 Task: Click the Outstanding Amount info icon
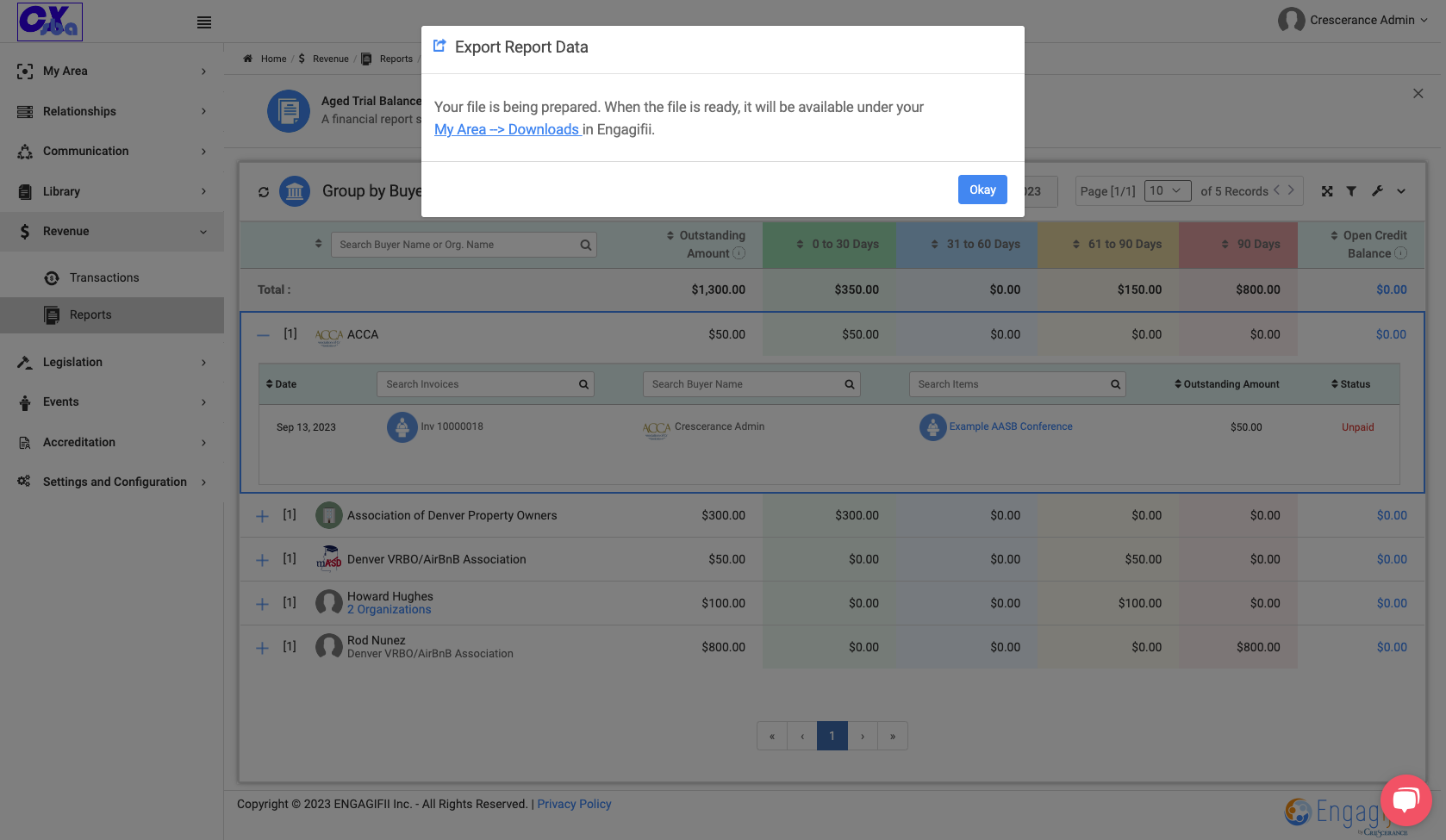[x=739, y=253]
